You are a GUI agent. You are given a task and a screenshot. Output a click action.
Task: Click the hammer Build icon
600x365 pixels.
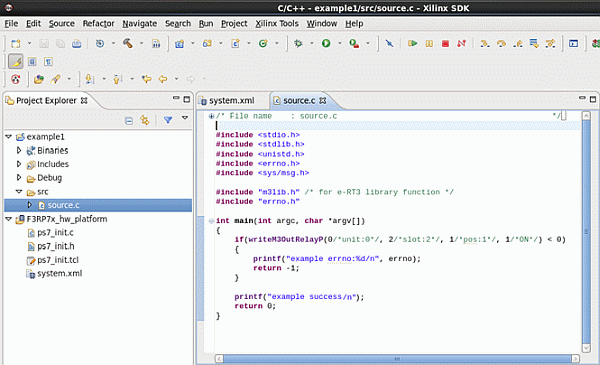(128, 43)
